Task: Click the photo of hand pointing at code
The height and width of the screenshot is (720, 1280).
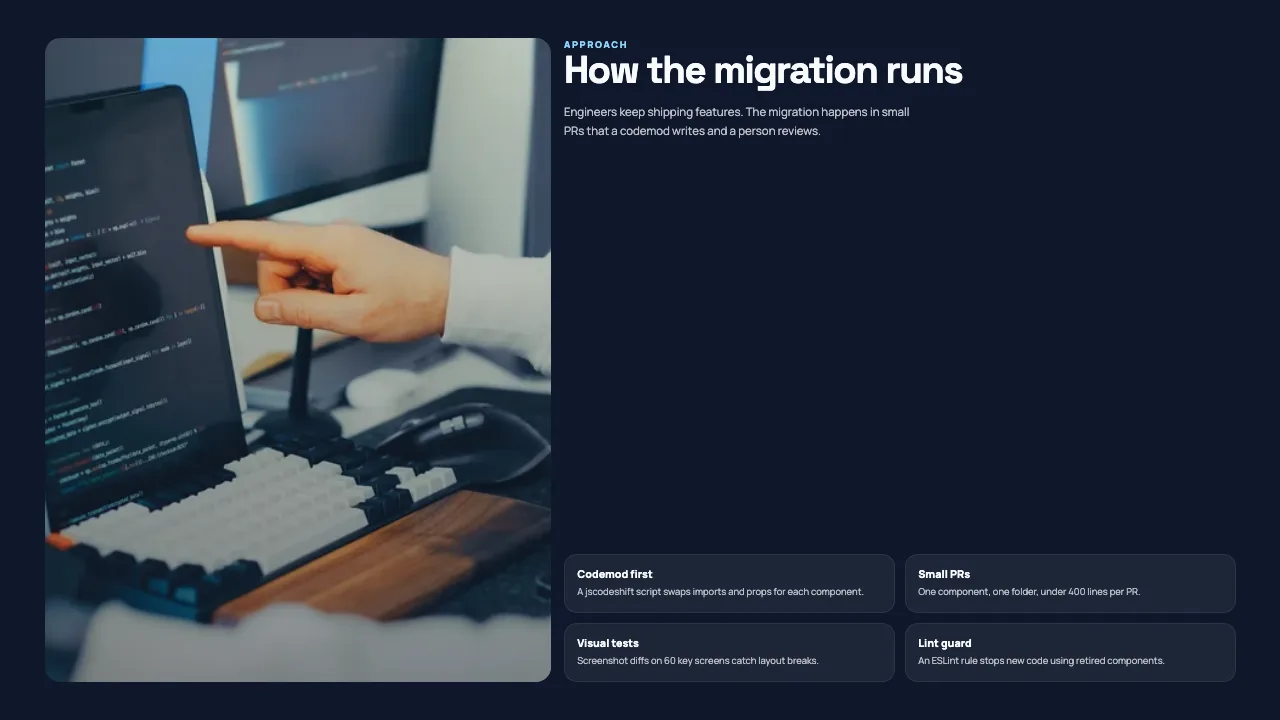Action: (x=298, y=360)
